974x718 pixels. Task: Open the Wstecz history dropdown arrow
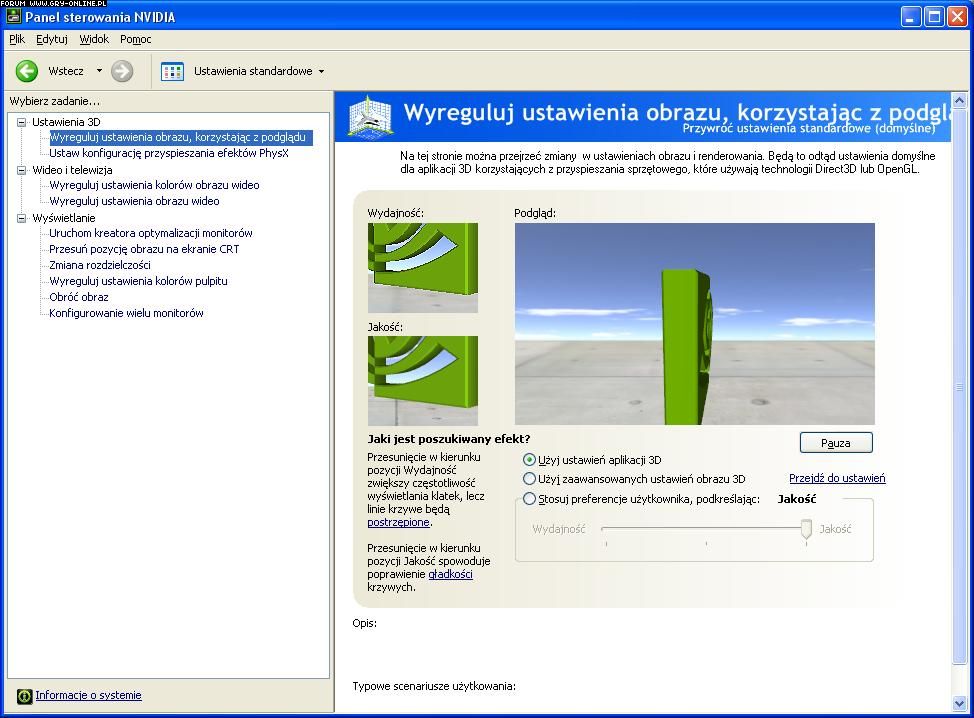(99, 71)
